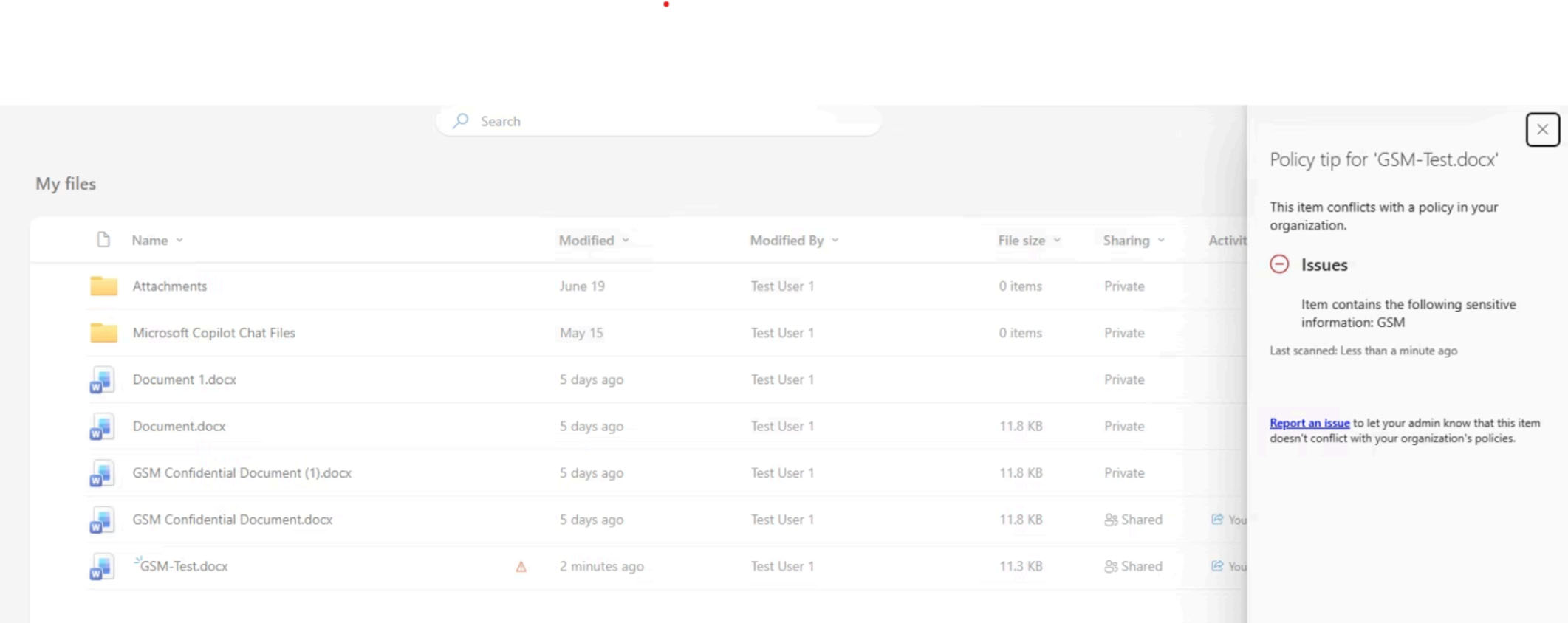Image resolution: width=1568 pixels, height=623 pixels.
Task: Click the file type column header icon
Action: [x=103, y=240]
